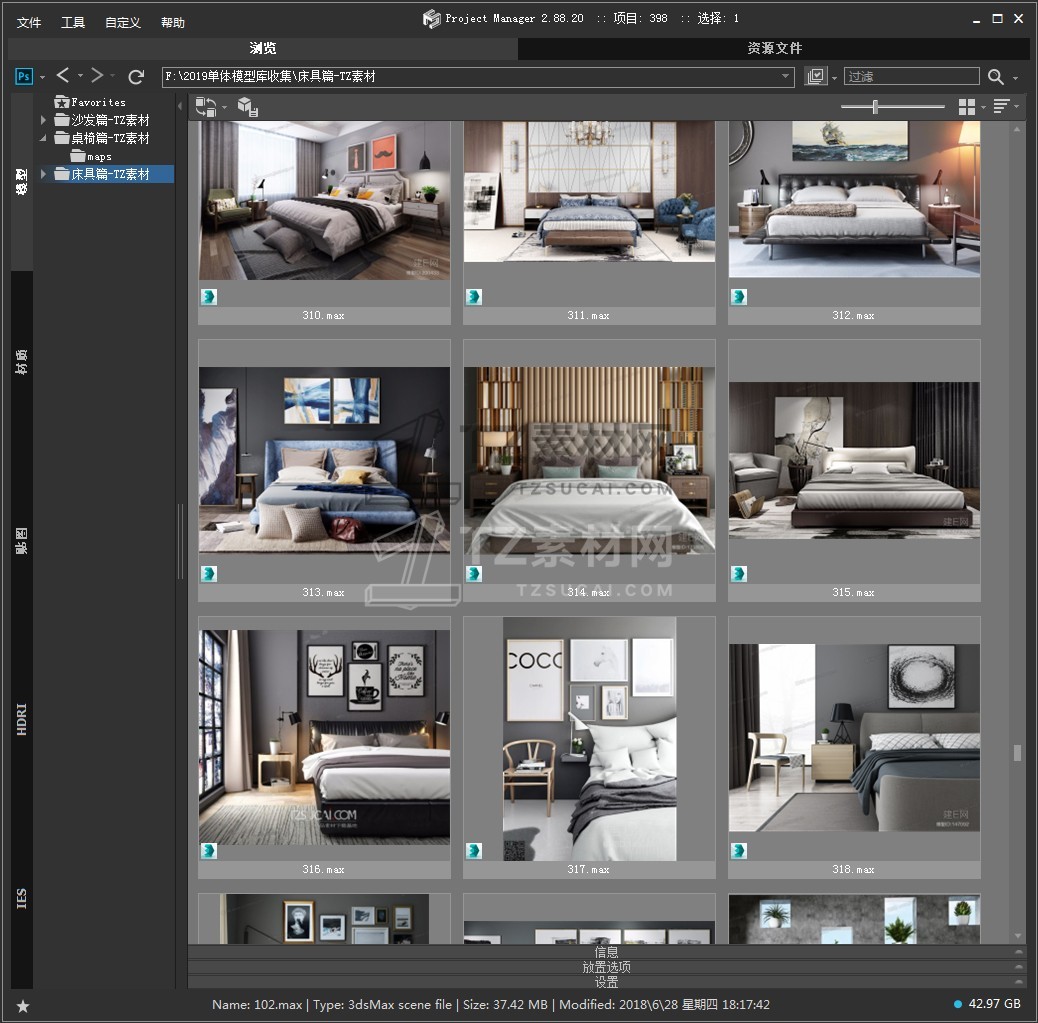Collapse the 桌椅篇-TZ素材 folder
Viewport: 1038px width, 1023px height.
[43, 138]
